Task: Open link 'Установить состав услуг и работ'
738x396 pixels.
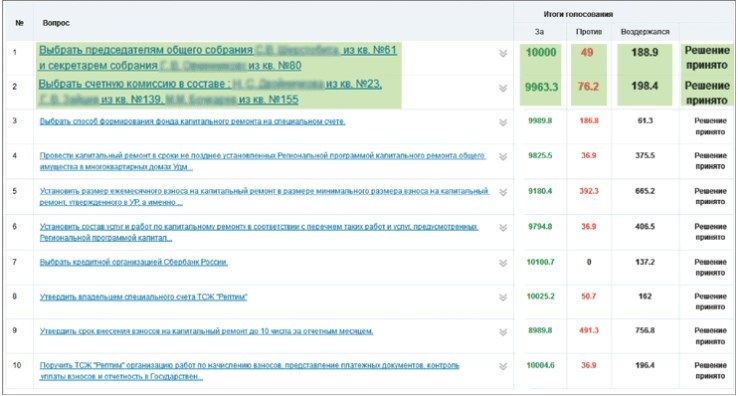Action: (258, 232)
